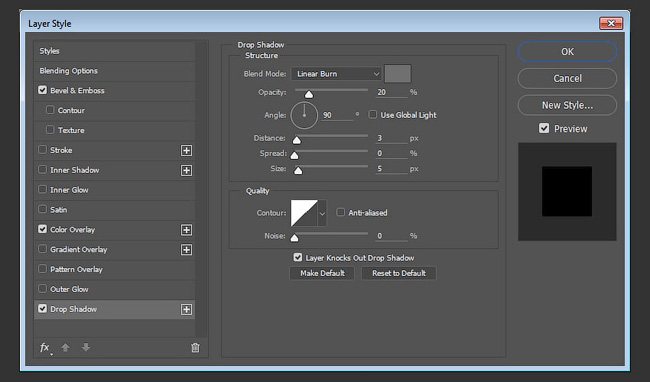Open the shadow color swatch picker
The image size is (650, 382).
pos(398,74)
